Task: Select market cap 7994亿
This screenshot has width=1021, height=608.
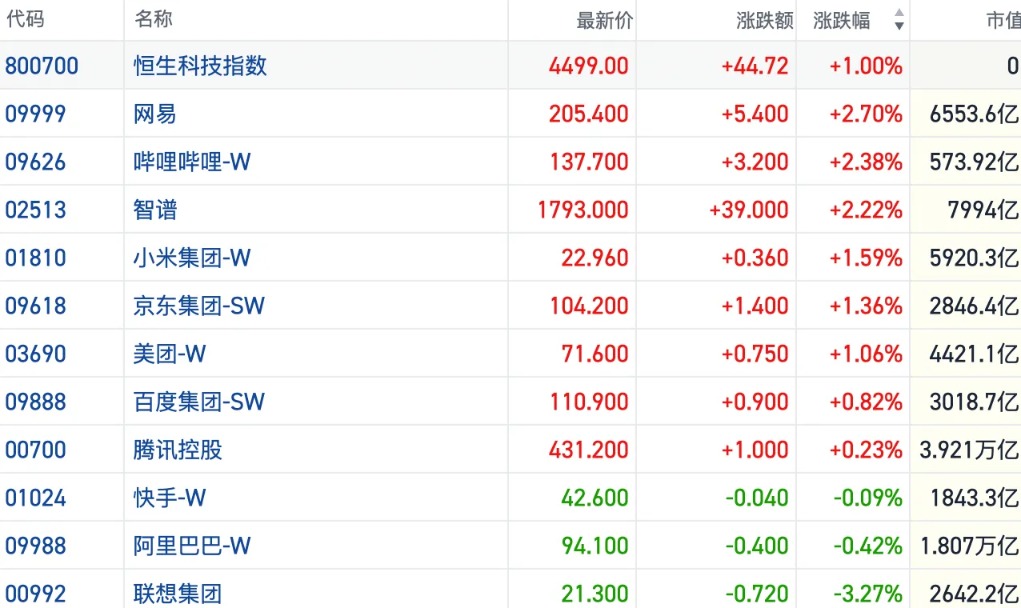Action: pos(983,210)
